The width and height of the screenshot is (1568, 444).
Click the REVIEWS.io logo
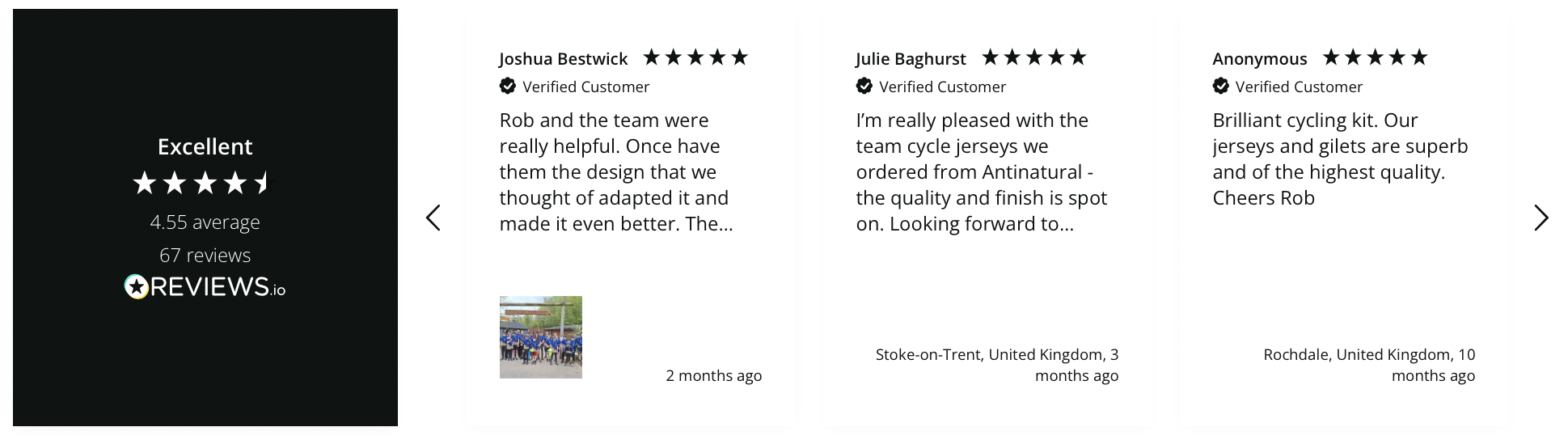click(205, 287)
